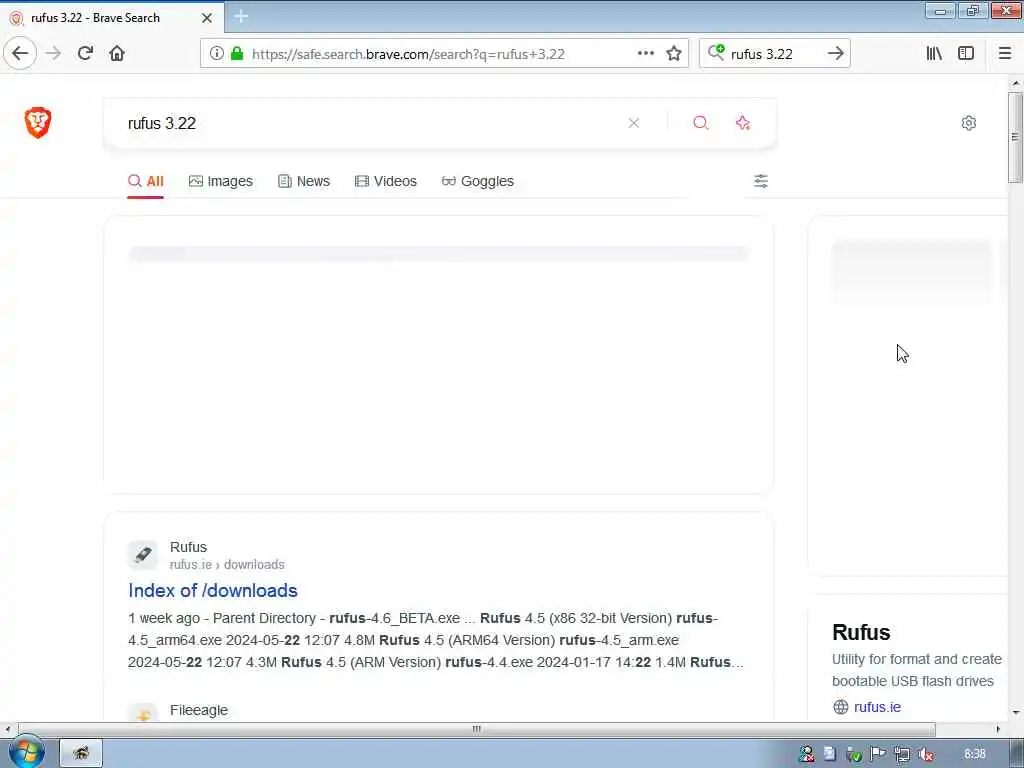Click the horizontal scrollbar thumb

[x=477, y=729]
